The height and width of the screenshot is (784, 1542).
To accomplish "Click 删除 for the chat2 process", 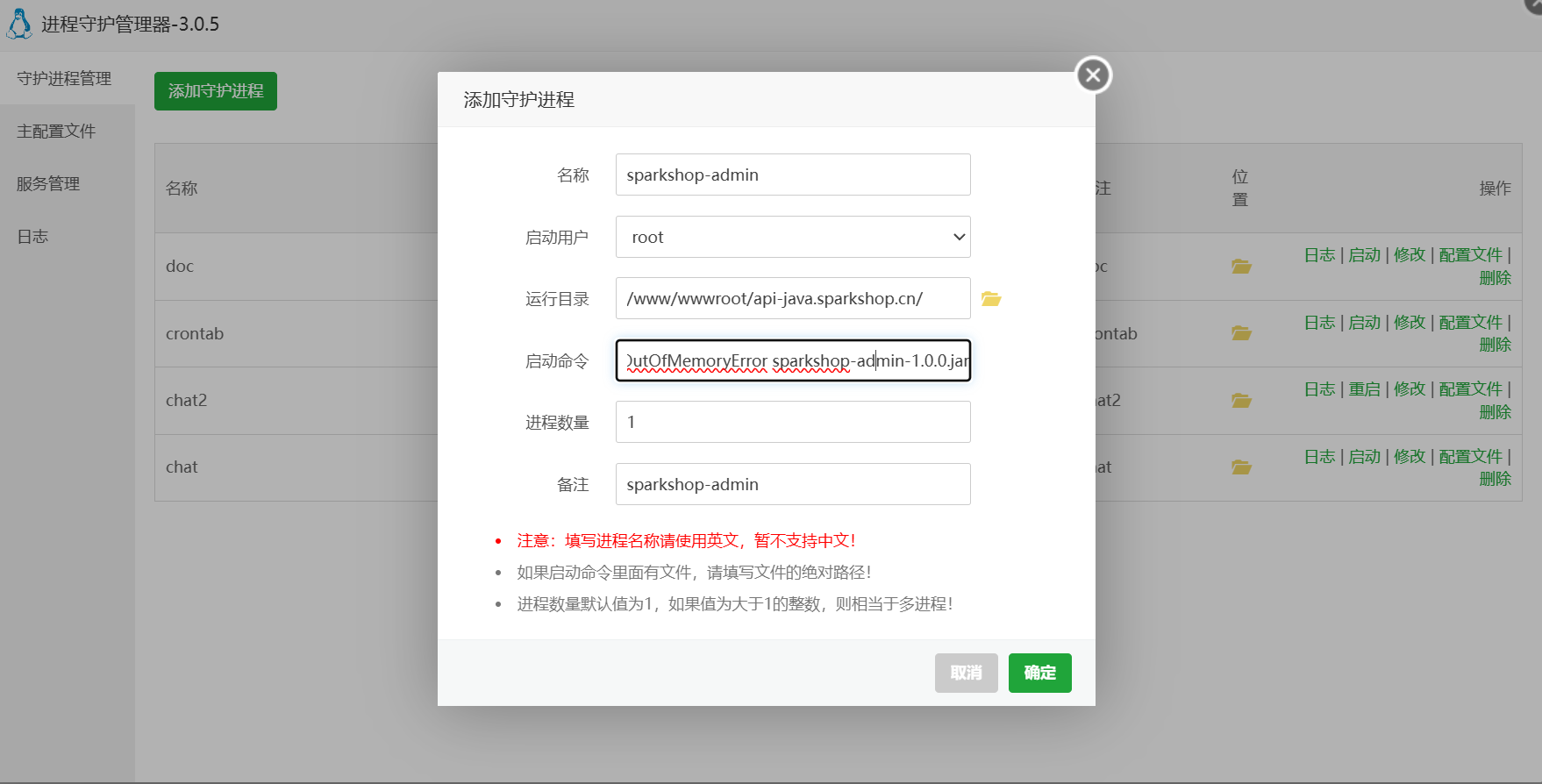I will tap(1496, 412).
